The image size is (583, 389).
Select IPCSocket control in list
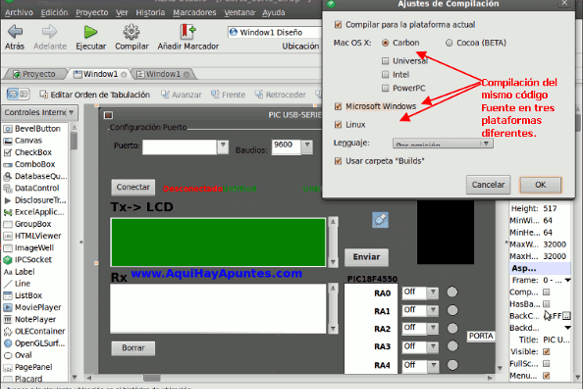[x=28, y=260]
